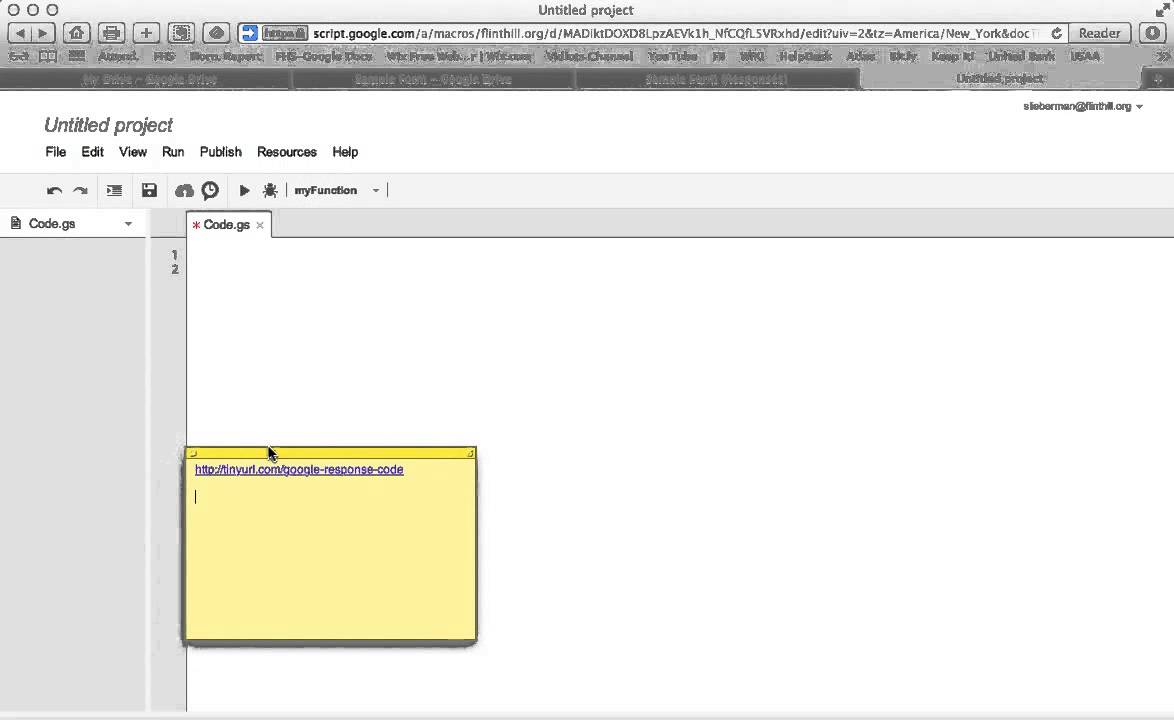Click the sticky note's top-right corner box

[470, 453]
